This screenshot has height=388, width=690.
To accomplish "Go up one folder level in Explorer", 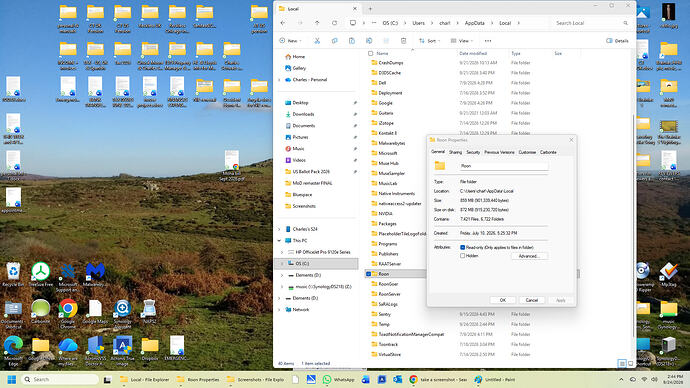I will [317, 23].
